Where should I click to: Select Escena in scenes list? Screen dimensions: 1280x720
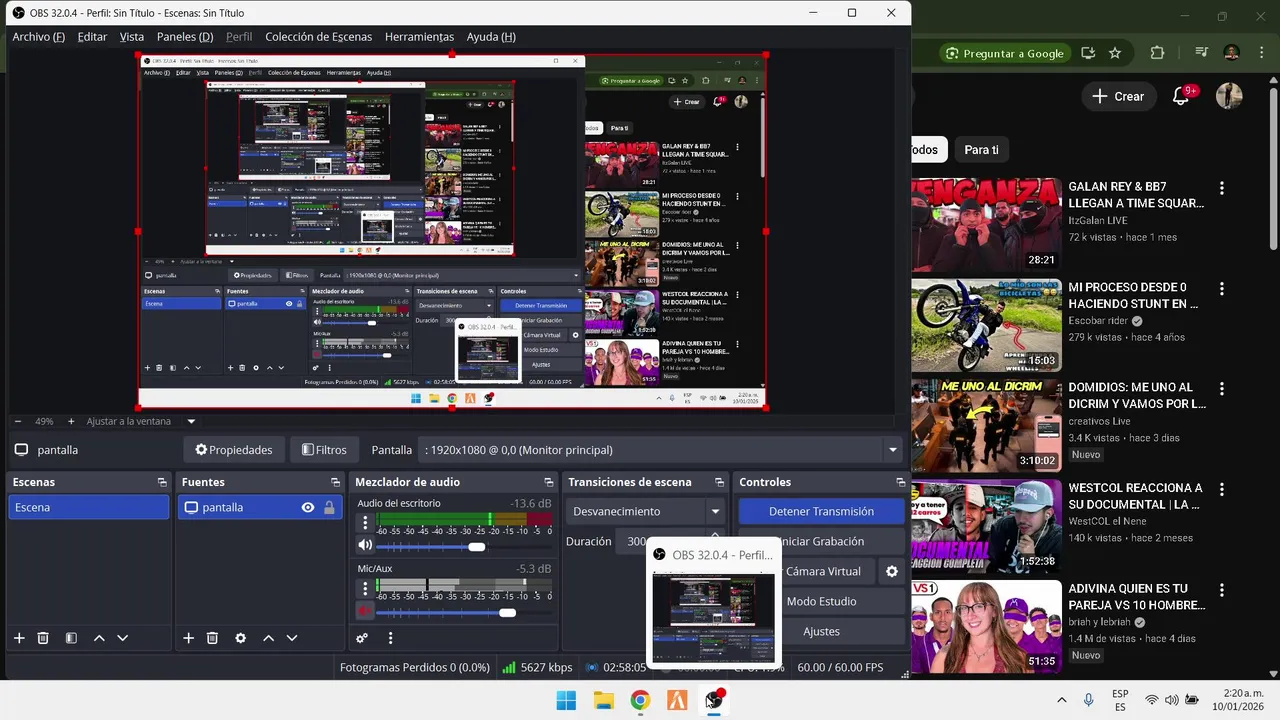(x=89, y=507)
